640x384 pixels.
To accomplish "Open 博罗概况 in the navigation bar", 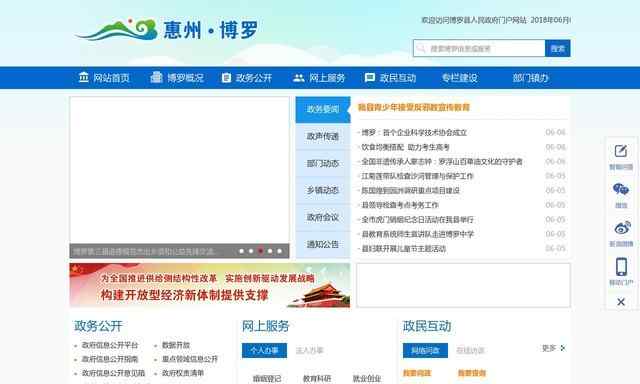I will pos(177,78).
